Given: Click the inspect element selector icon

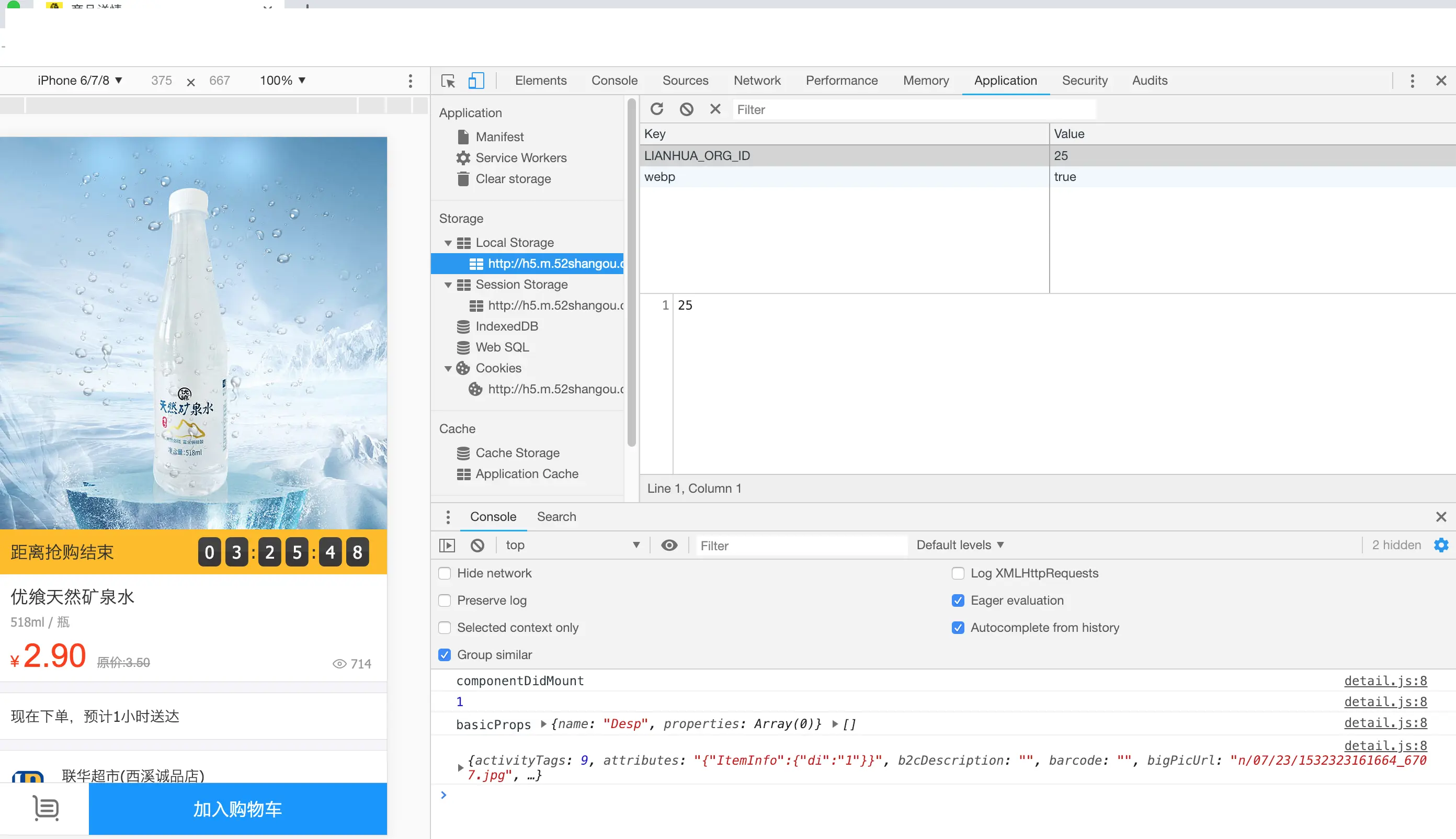Looking at the screenshot, I should pyautogui.click(x=448, y=81).
